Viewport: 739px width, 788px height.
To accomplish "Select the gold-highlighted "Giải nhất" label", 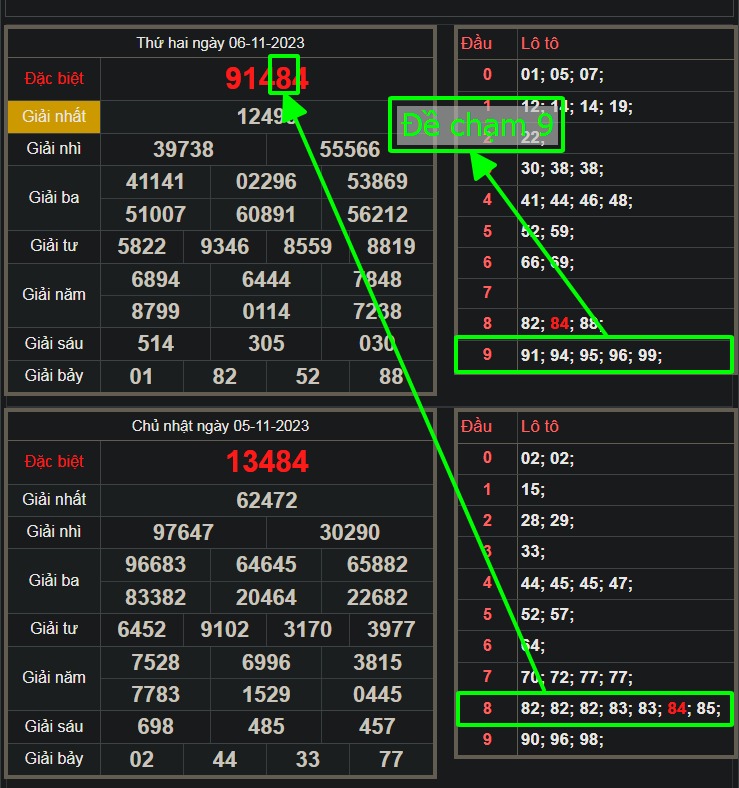I will coord(55,116).
